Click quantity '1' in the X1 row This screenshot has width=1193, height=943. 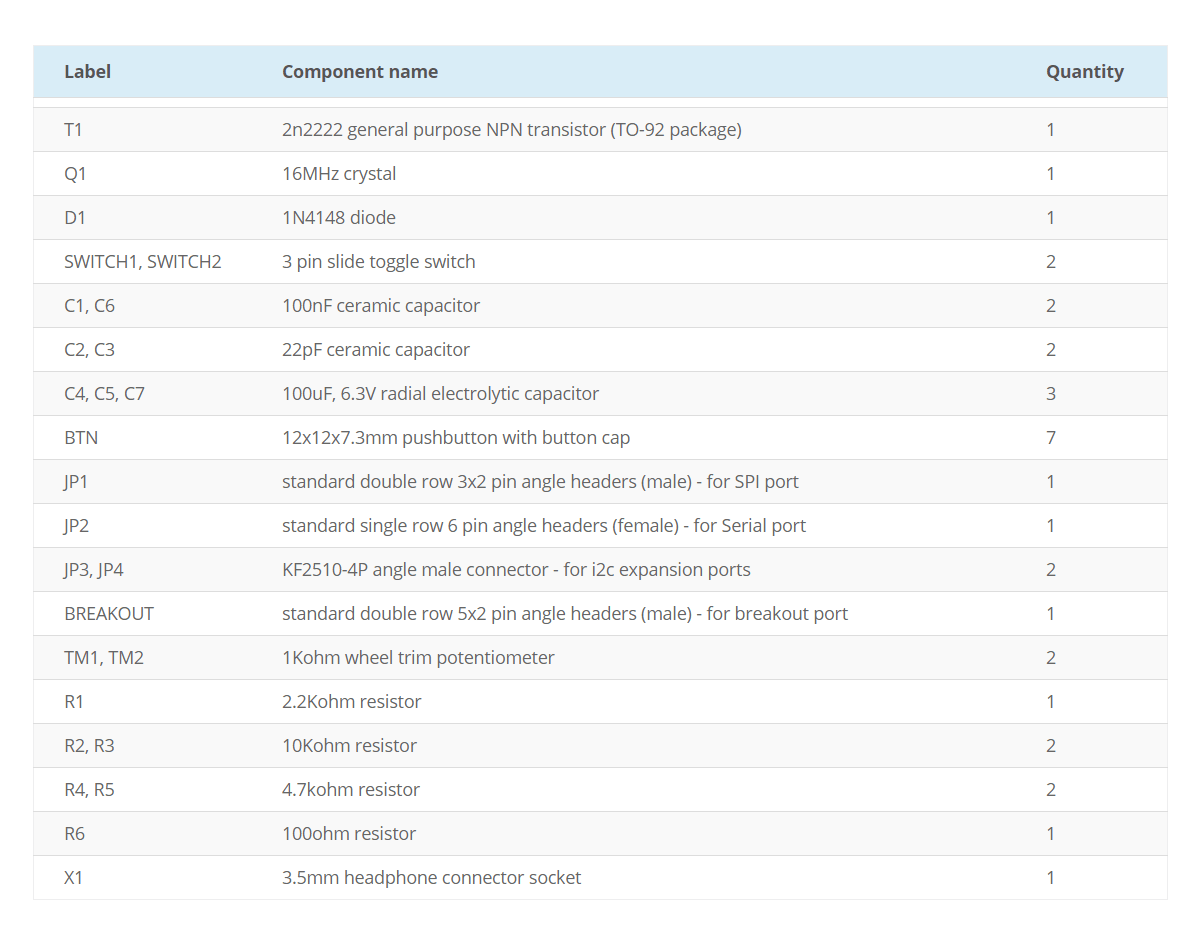(1051, 878)
